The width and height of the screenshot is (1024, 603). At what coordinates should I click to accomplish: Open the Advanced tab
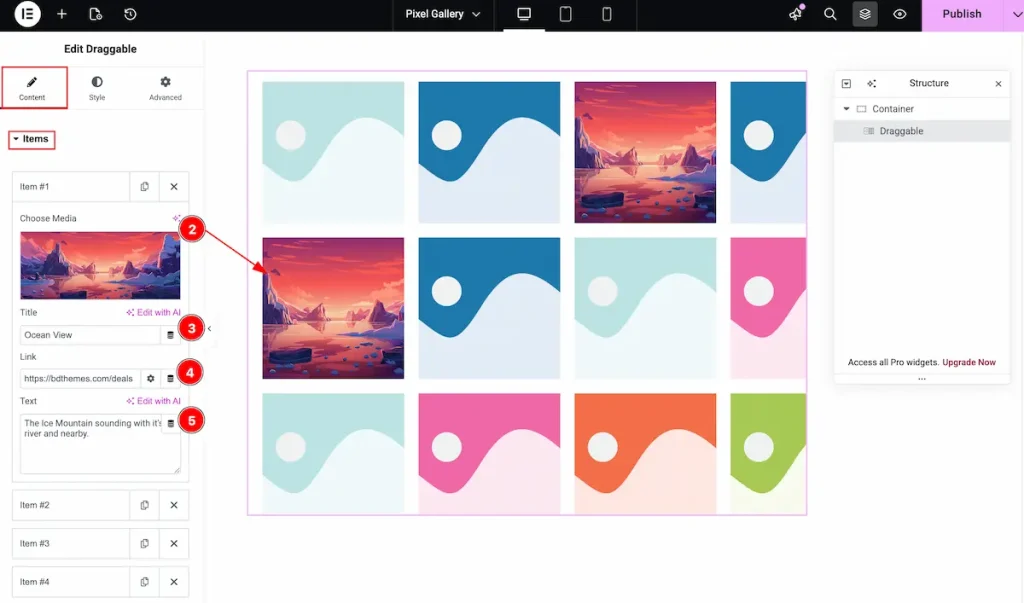click(x=166, y=88)
